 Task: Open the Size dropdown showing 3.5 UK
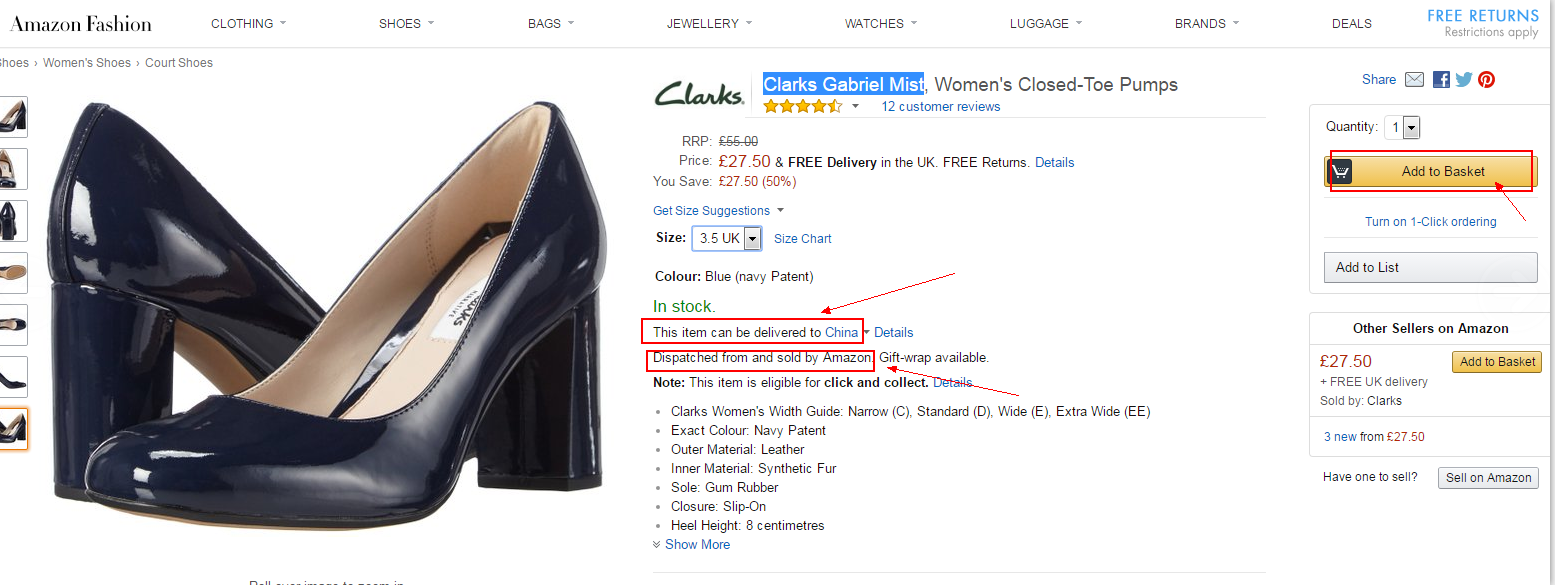pos(726,238)
